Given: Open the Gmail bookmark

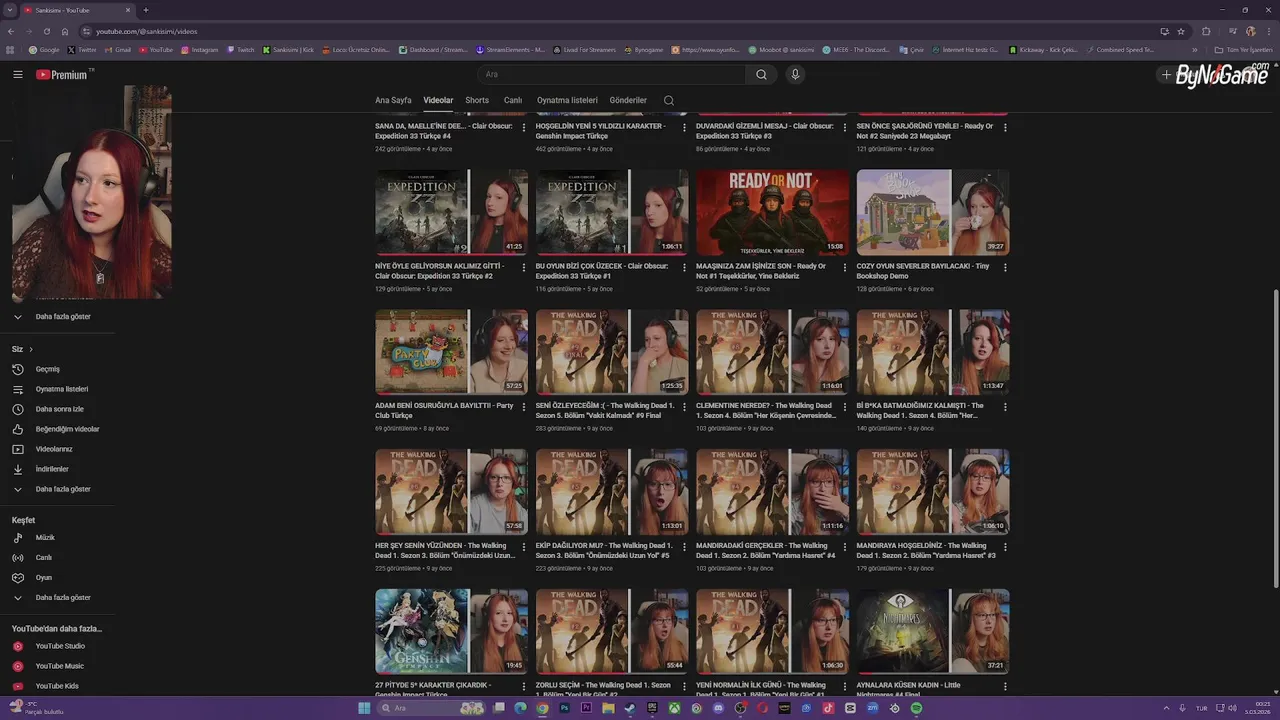Looking at the screenshot, I should coord(118,49).
